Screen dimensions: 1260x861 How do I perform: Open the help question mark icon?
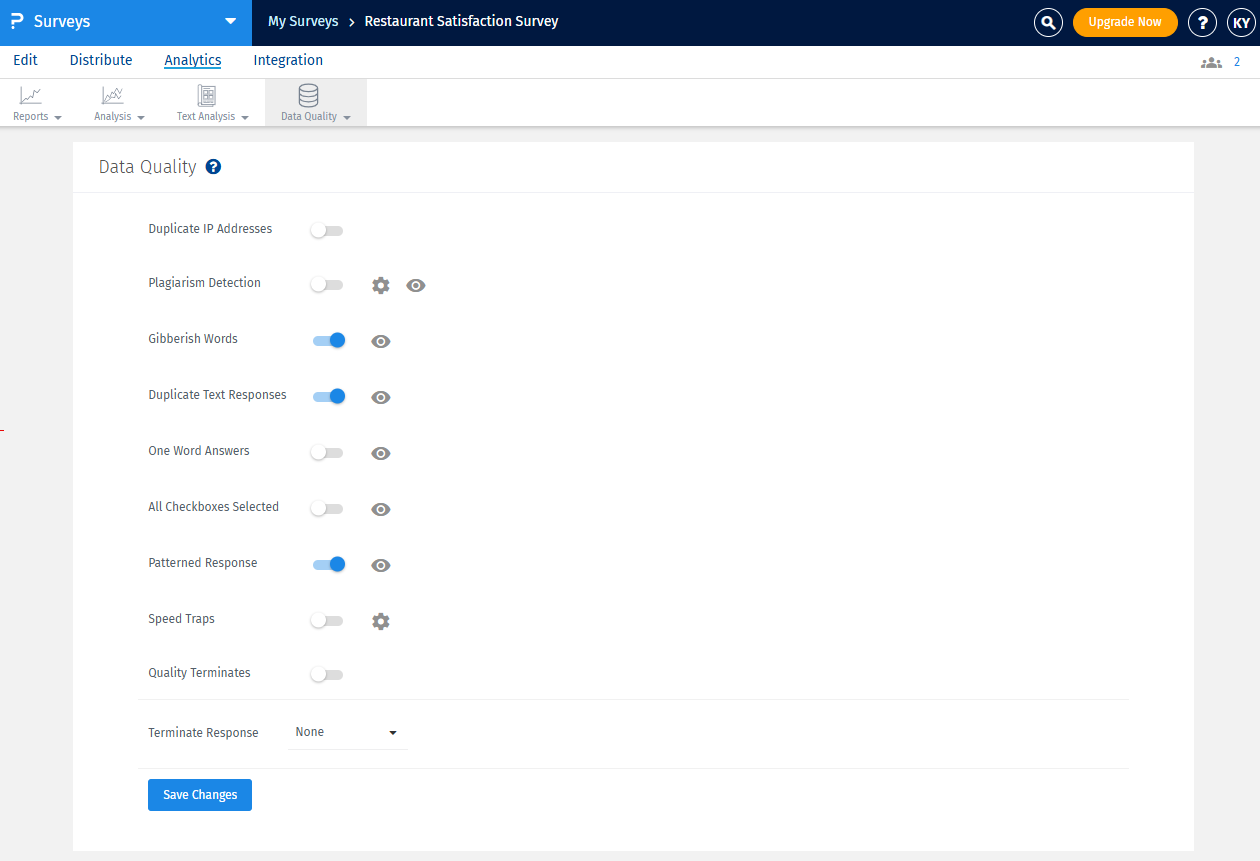click(x=1202, y=22)
